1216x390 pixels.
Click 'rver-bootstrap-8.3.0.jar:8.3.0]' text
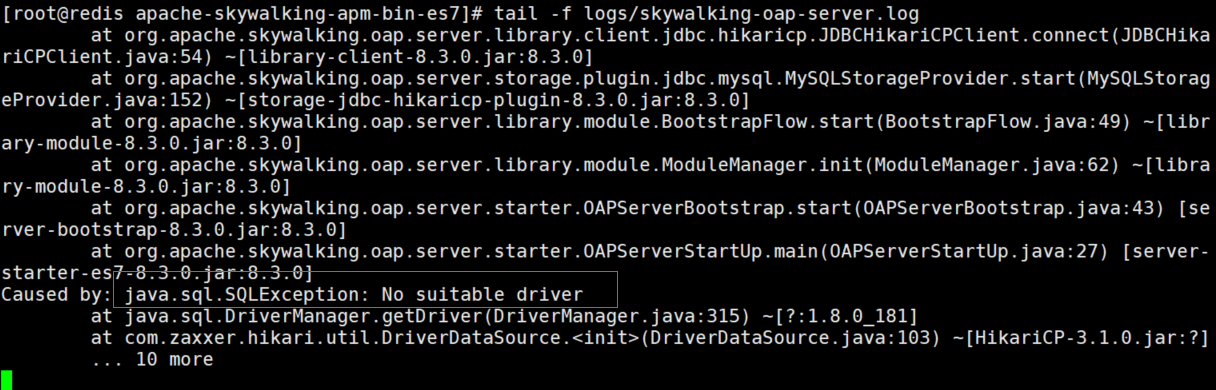tap(174, 230)
